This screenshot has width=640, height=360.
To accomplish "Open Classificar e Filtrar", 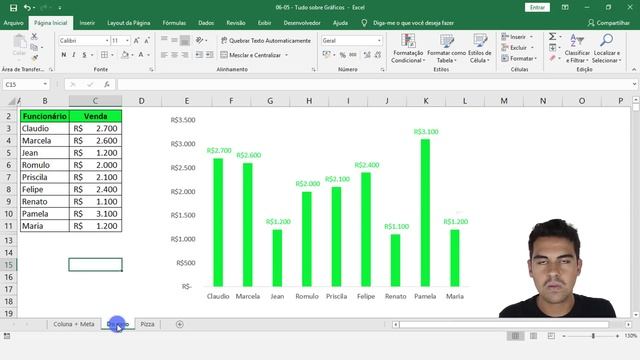I will click(x=577, y=49).
